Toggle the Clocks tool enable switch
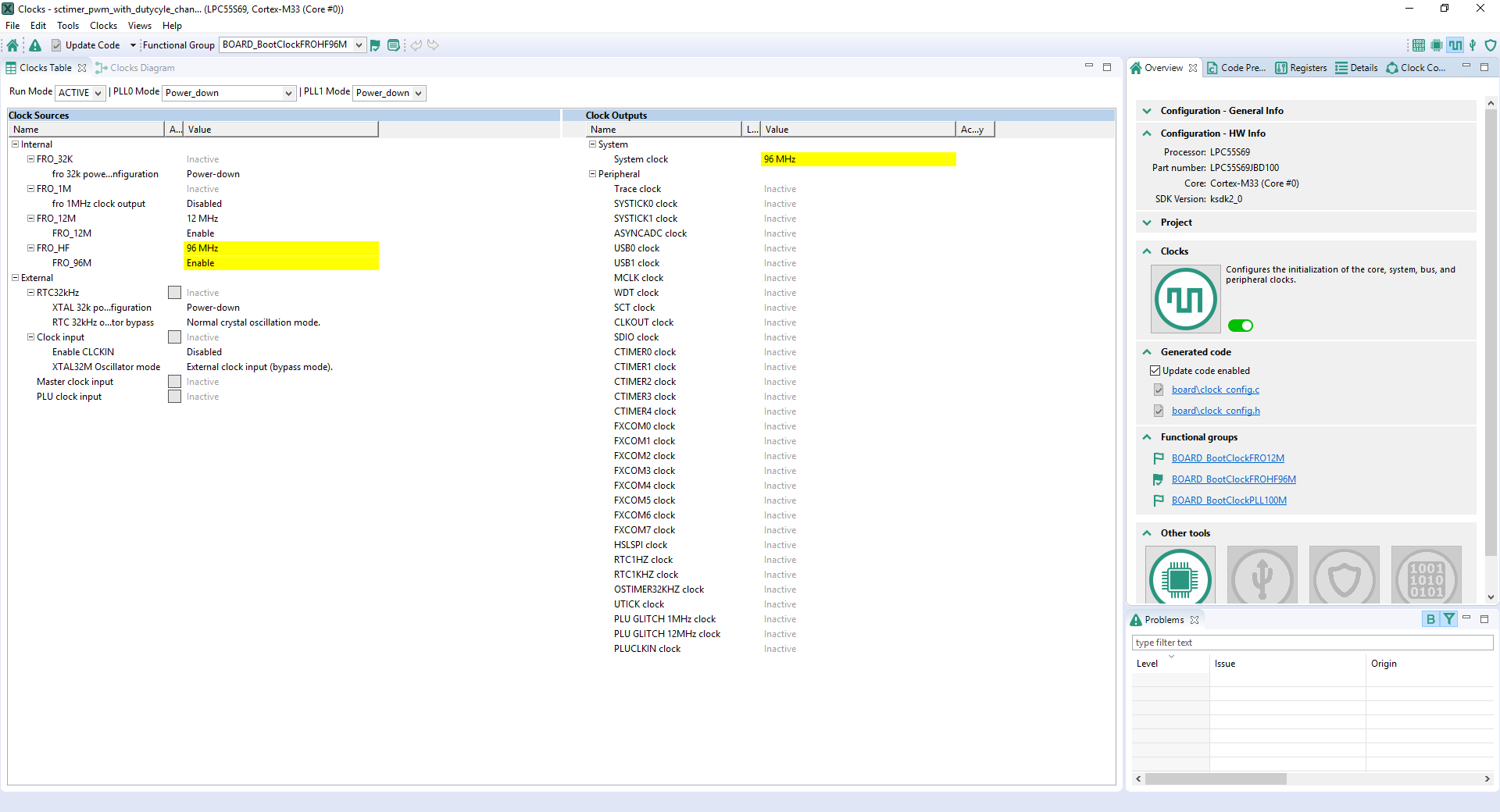1500x812 pixels. click(x=1240, y=326)
